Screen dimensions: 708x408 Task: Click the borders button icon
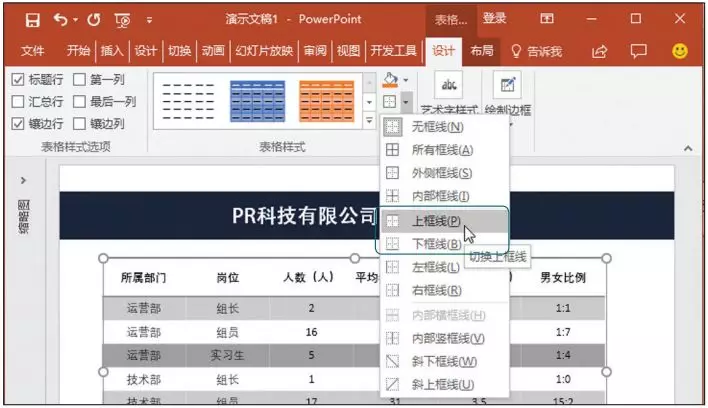[x=390, y=102]
